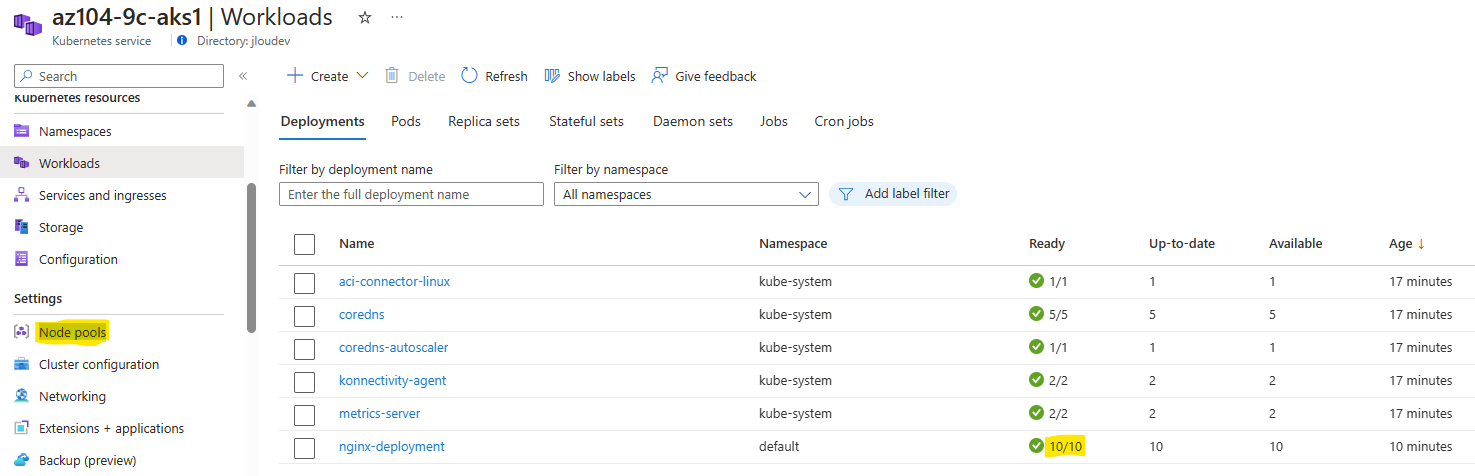This screenshot has width=1475, height=476.
Task: Open the coredns-autoscaler deployment link
Action: pos(394,347)
